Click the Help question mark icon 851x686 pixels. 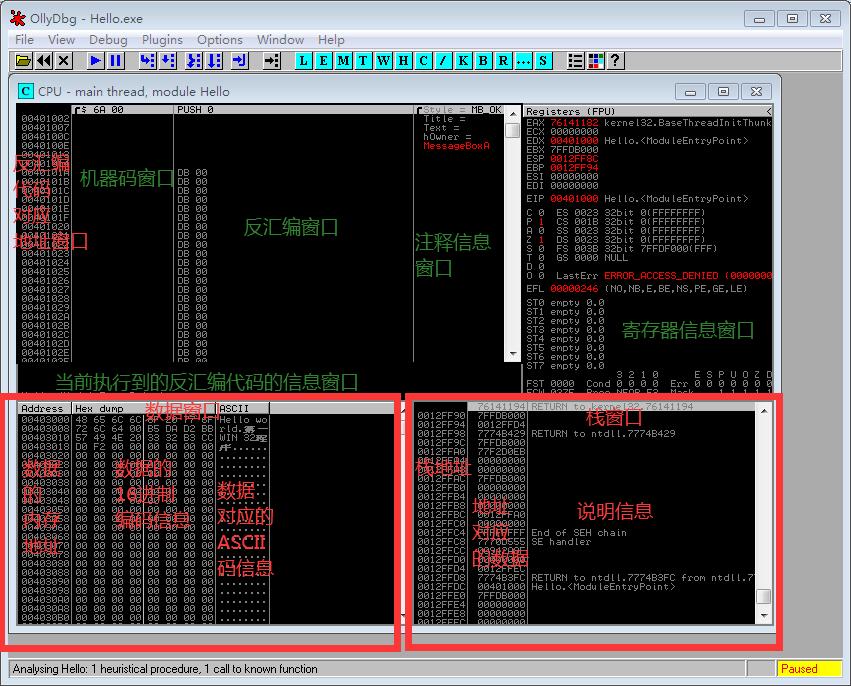(x=615, y=60)
